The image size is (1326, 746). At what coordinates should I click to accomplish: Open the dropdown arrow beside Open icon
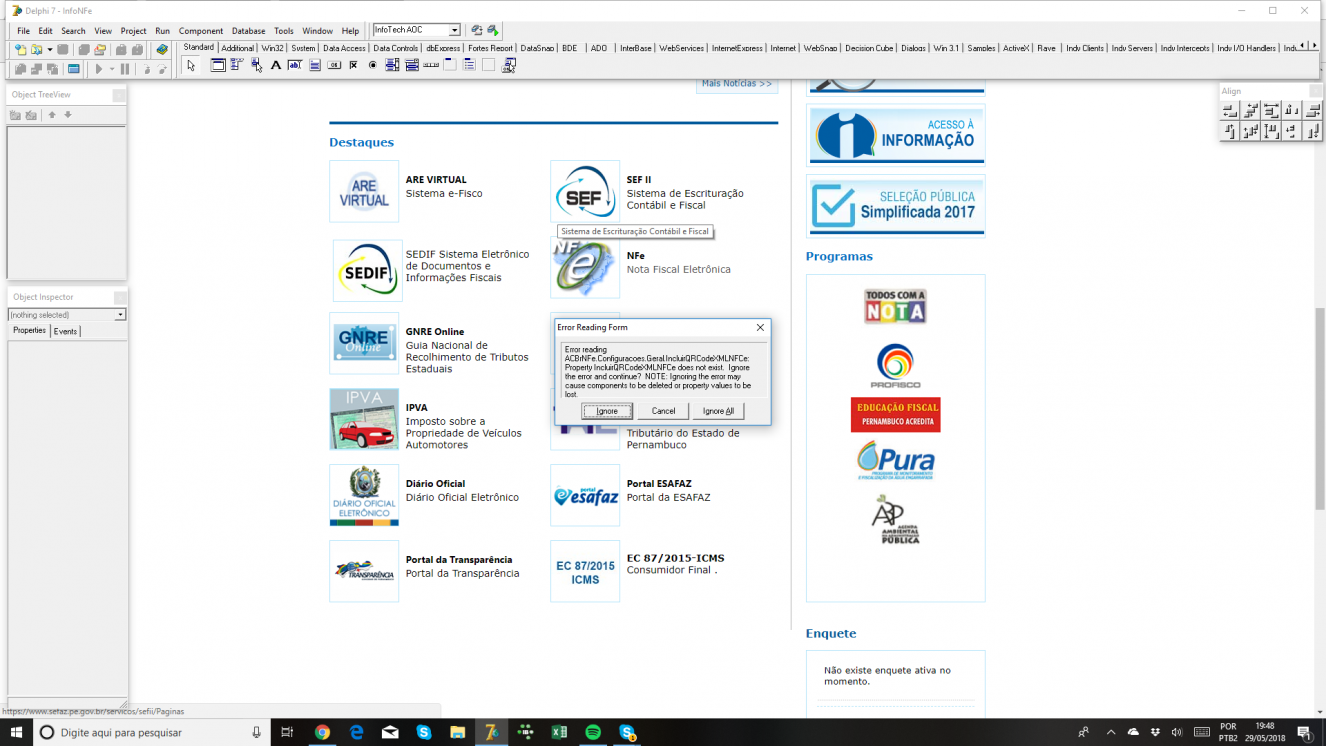(50, 49)
